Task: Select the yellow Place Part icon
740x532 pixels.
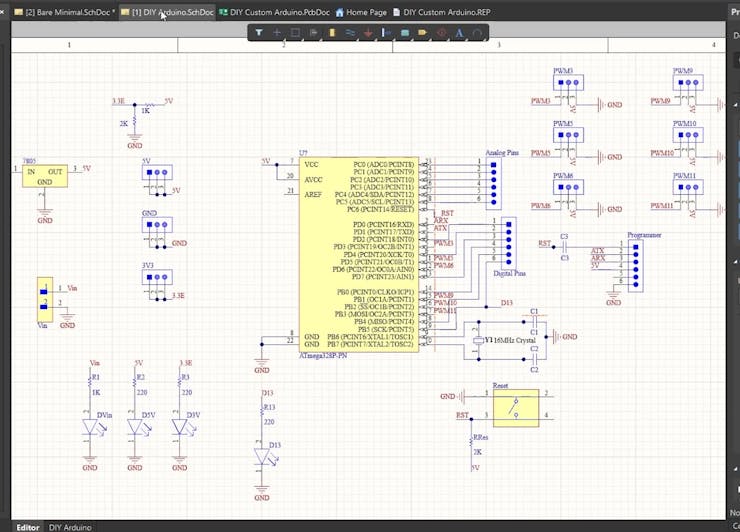Action: 332,33
